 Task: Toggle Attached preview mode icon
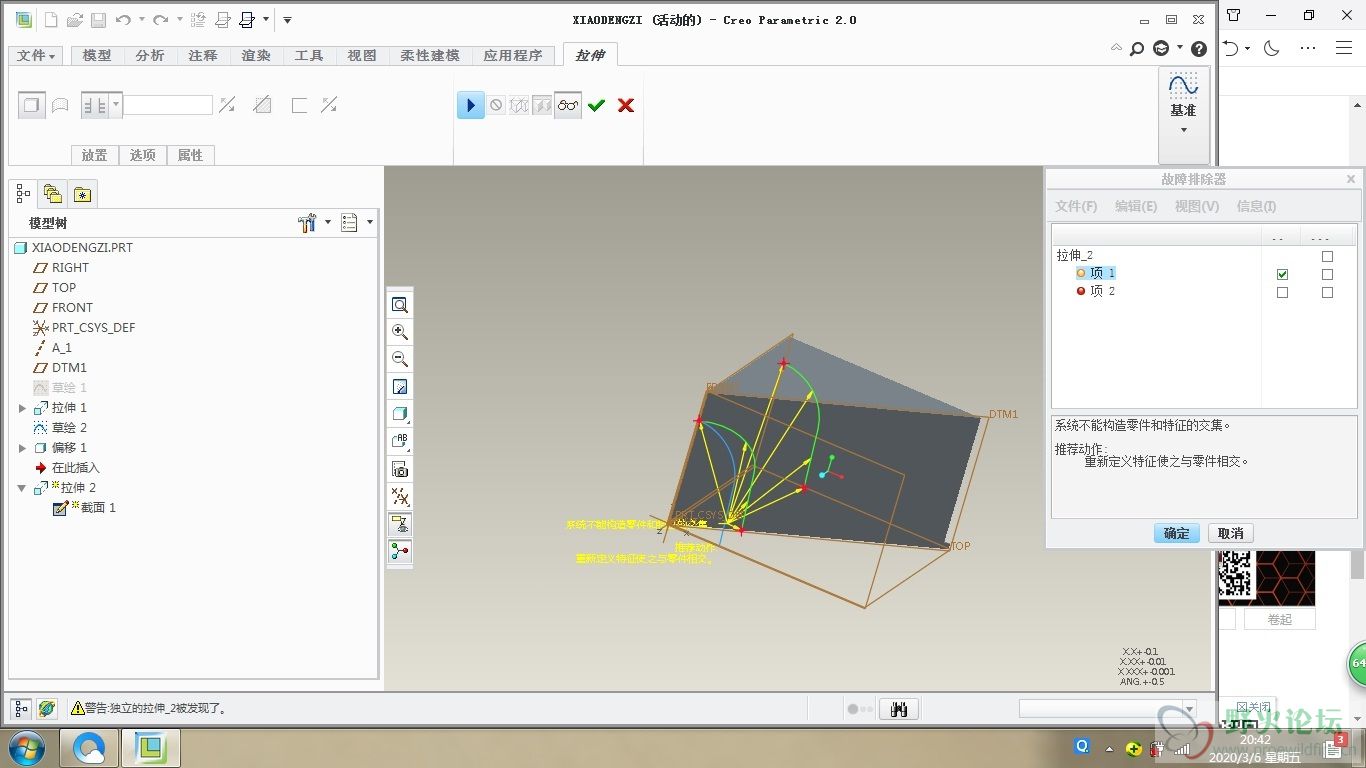point(542,105)
